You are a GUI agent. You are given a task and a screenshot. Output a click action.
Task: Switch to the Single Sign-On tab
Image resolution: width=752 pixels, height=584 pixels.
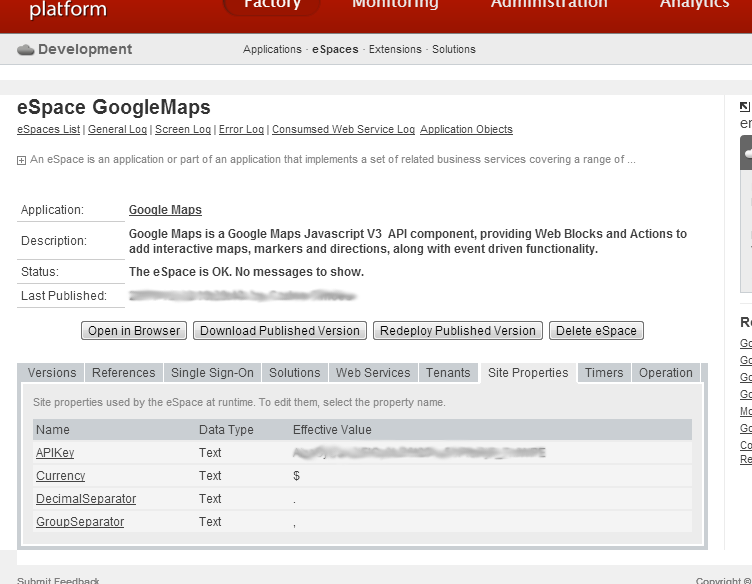pyautogui.click(x=212, y=373)
